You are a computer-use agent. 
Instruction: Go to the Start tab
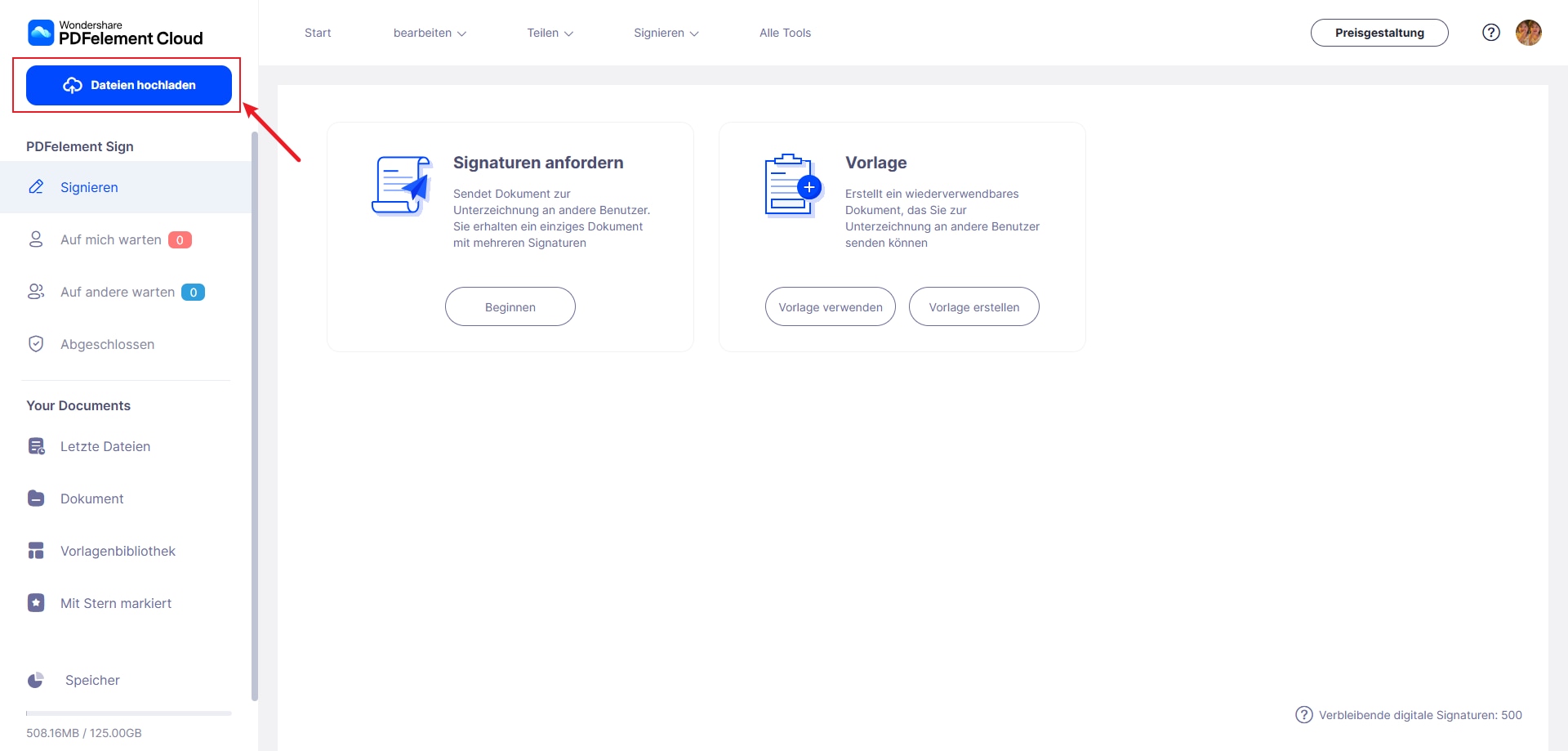coord(318,33)
